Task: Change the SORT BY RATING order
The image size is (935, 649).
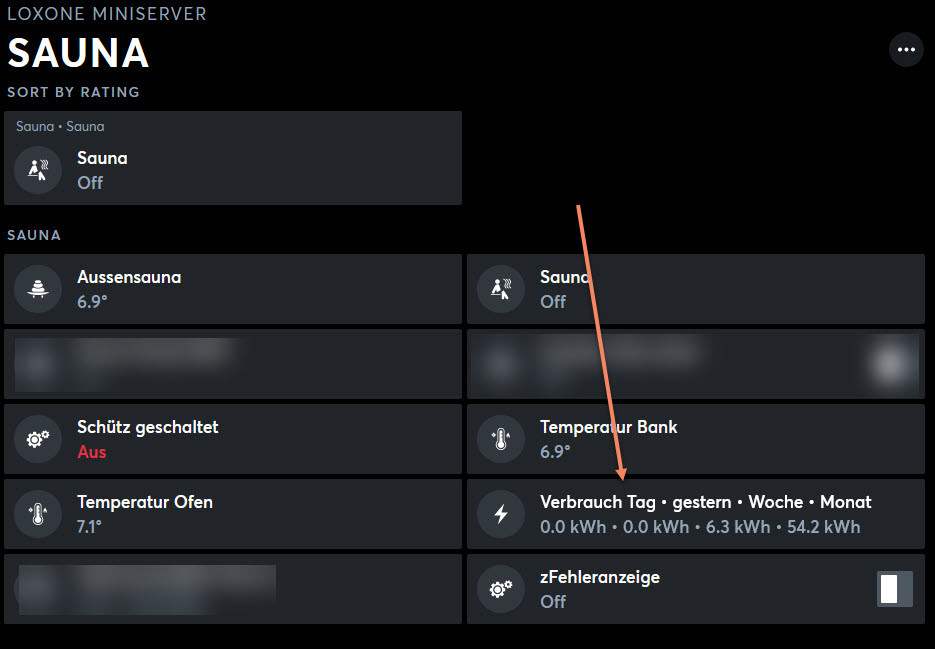Action: pos(73,92)
